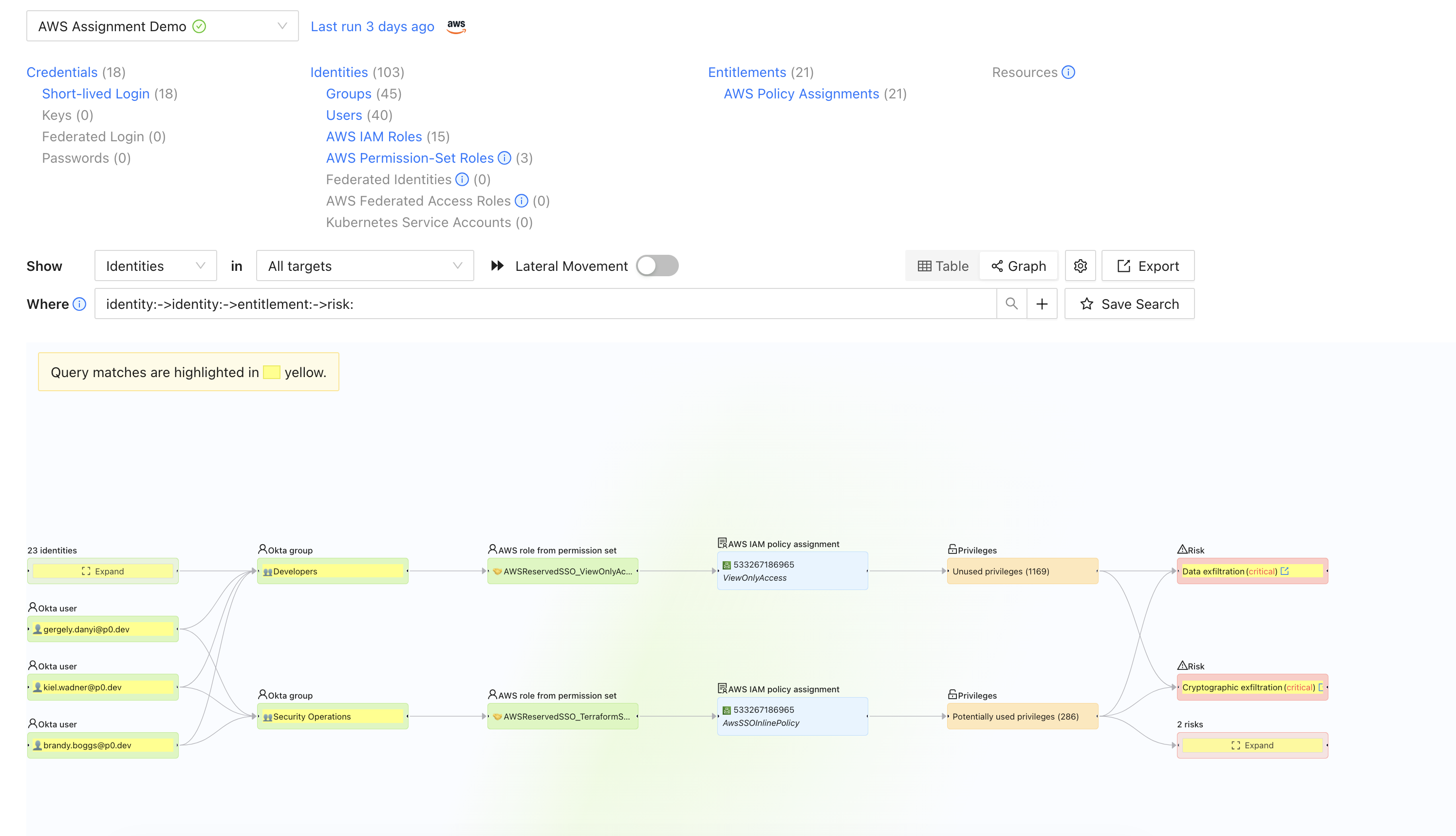This screenshot has height=836, width=1456.
Task: Open the Show Identities dropdown
Action: (155, 266)
